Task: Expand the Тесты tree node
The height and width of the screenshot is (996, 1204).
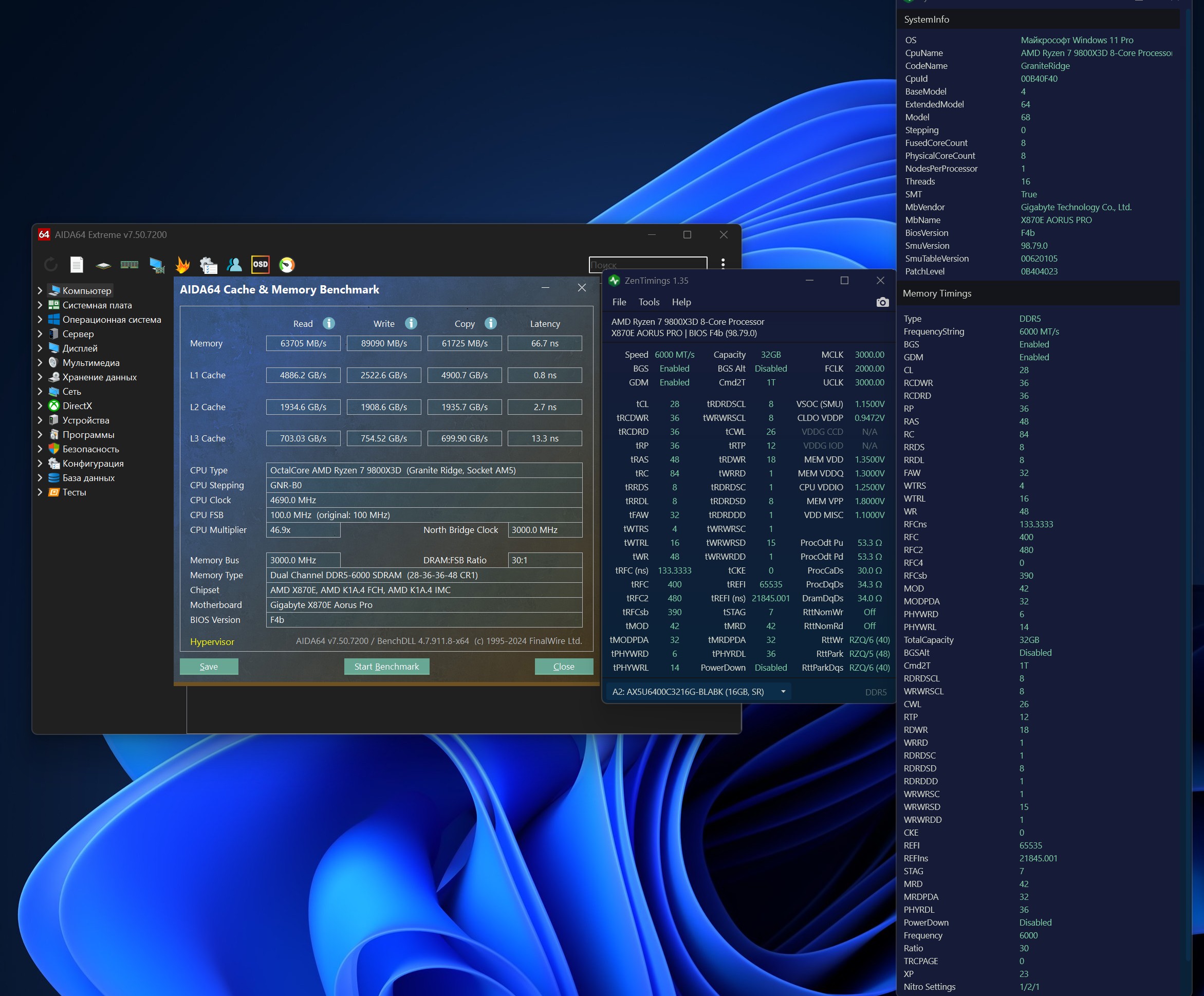Action: coord(40,492)
